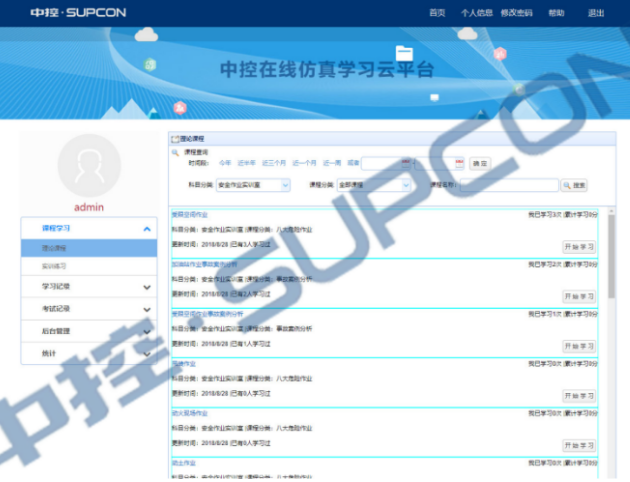Click the course list vertical scrollbar
This screenshot has height=482, width=630.
tap(611, 257)
